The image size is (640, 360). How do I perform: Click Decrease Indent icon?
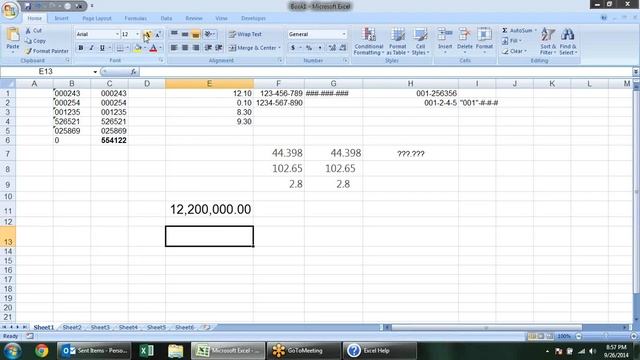(208, 48)
